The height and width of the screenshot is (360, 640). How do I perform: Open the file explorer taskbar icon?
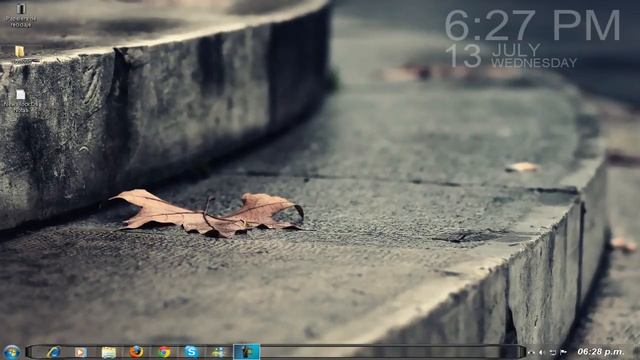[109, 352]
